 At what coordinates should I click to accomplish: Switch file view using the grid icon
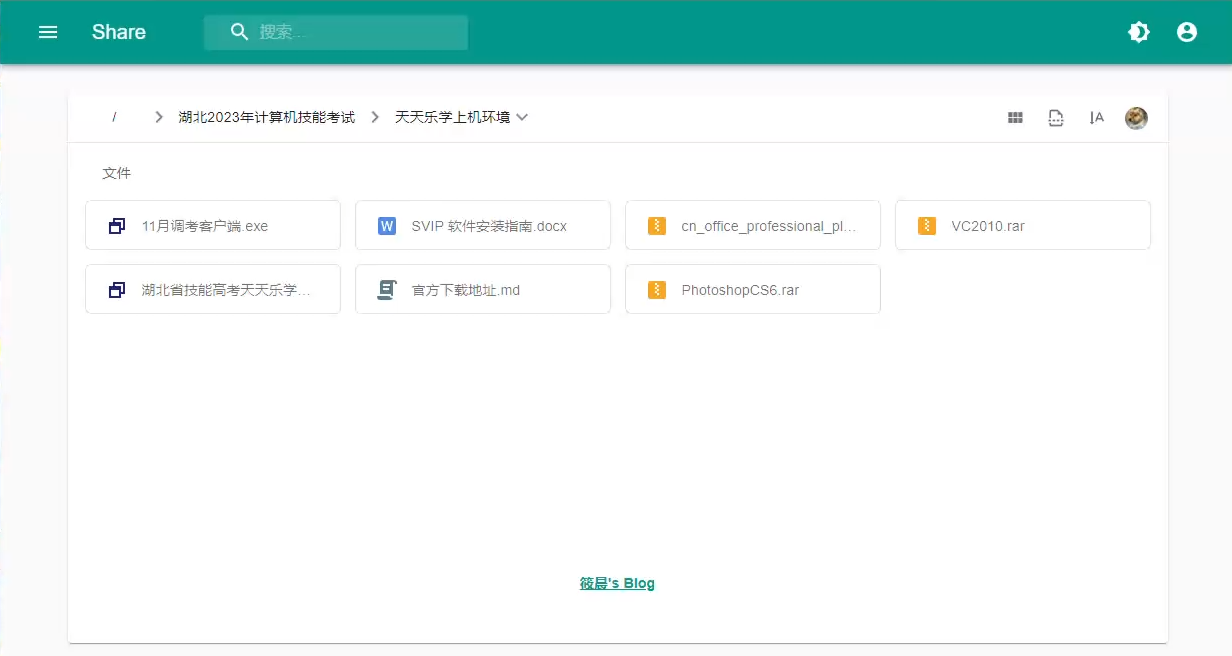(1015, 118)
